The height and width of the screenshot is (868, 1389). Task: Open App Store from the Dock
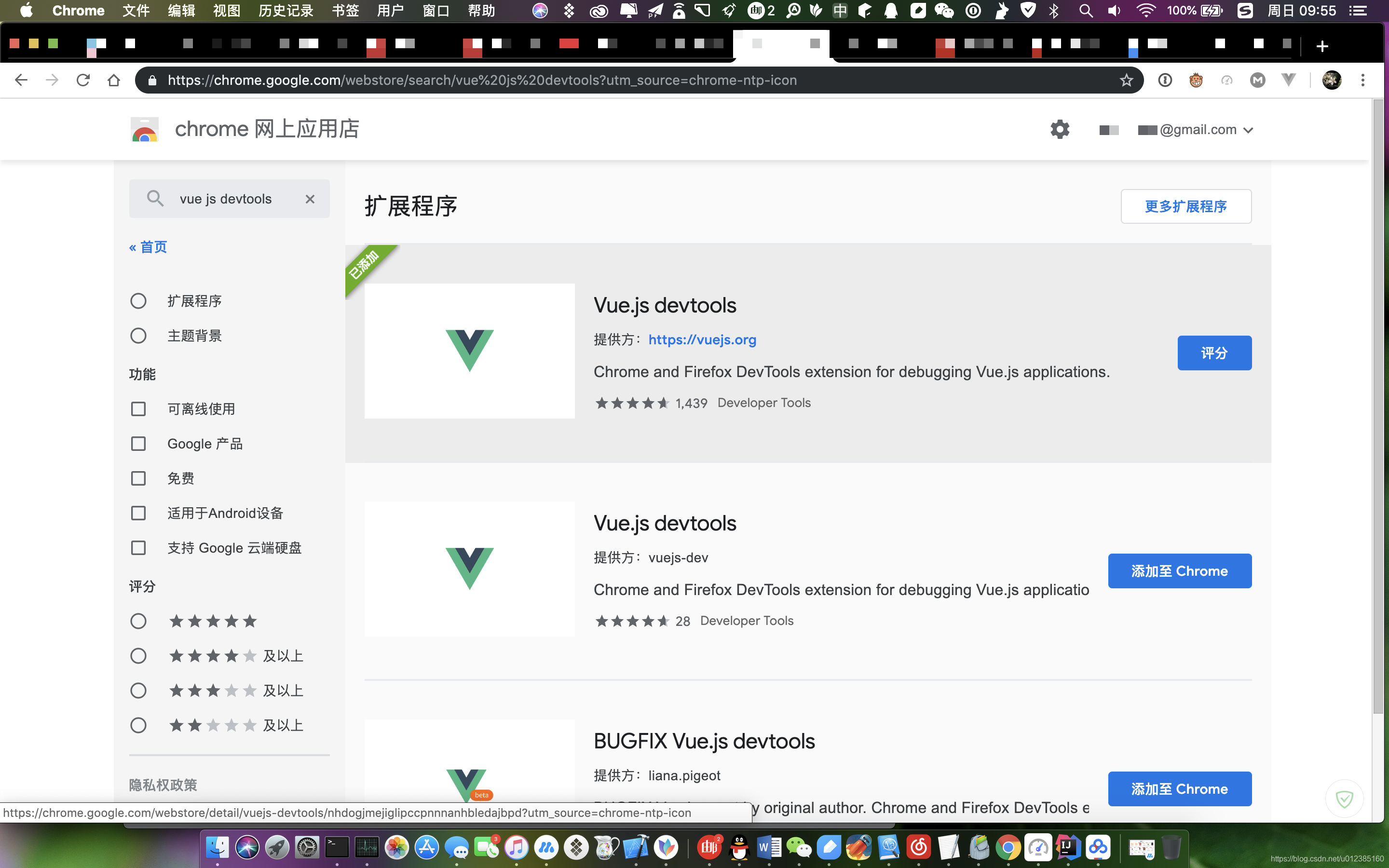426,847
